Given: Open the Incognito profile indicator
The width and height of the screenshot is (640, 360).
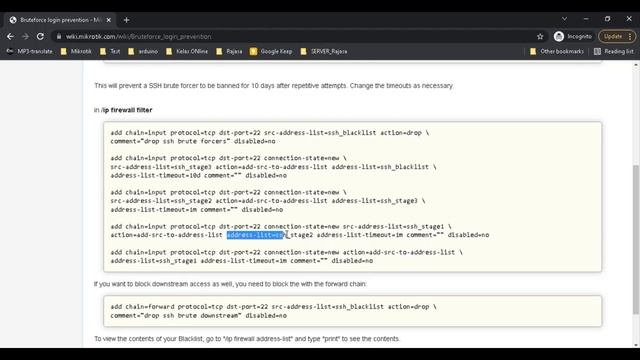Looking at the screenshot, I should [x=573, y=36].
